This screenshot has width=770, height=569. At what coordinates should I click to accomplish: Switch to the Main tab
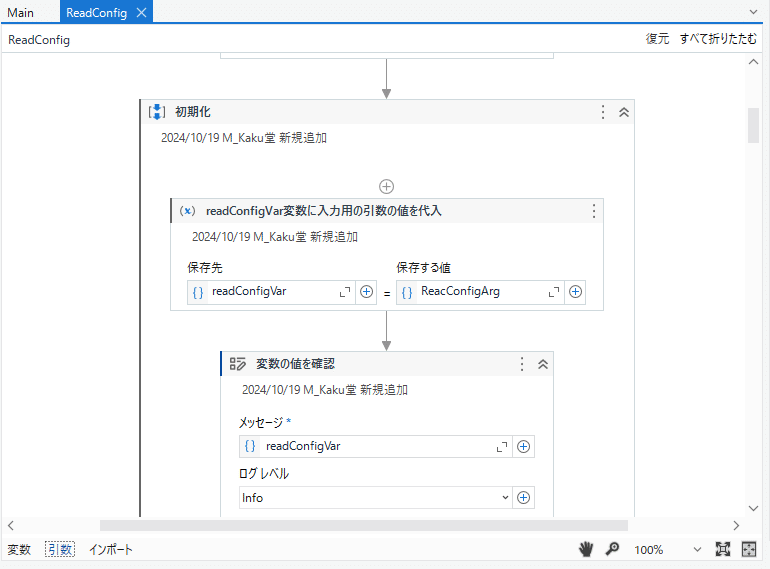point(21,12)
